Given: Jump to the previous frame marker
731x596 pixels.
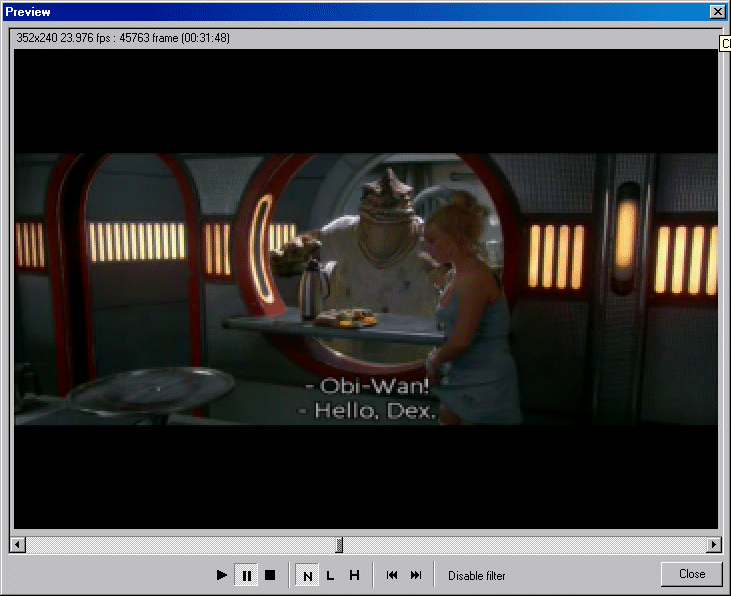Looking at the screenshot, I should tap(392, 575).
